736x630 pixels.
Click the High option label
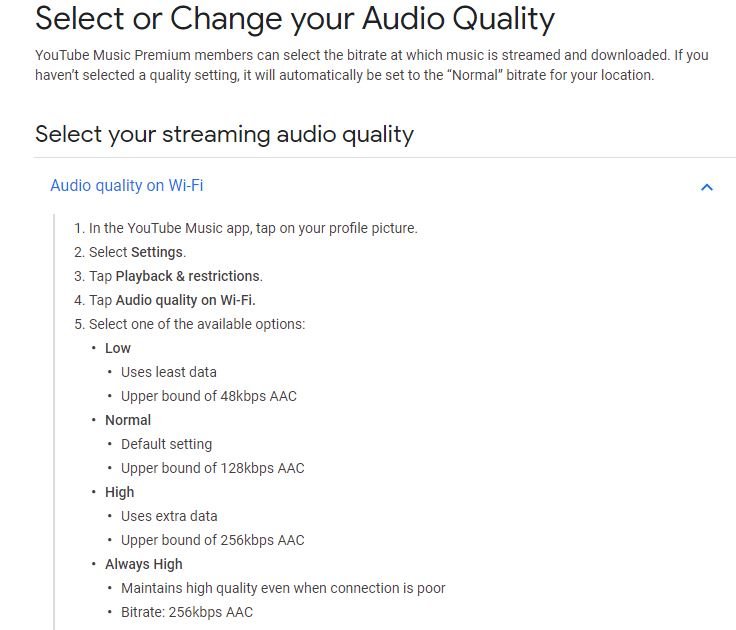[120, 492]
